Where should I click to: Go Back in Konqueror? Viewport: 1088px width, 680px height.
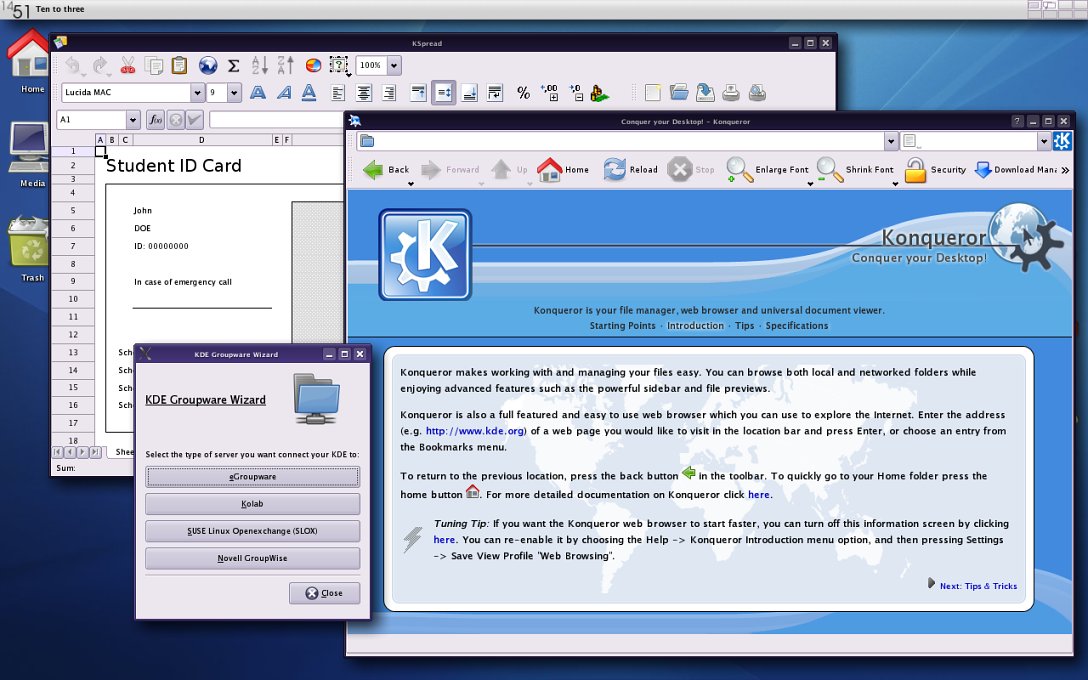[386, 169]
